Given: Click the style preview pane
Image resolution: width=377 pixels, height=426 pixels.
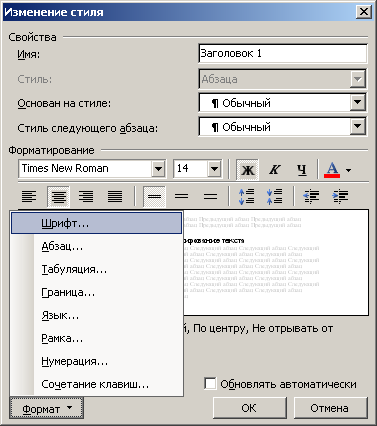Looking at the screenshot, I should click(x=276, y=262).
